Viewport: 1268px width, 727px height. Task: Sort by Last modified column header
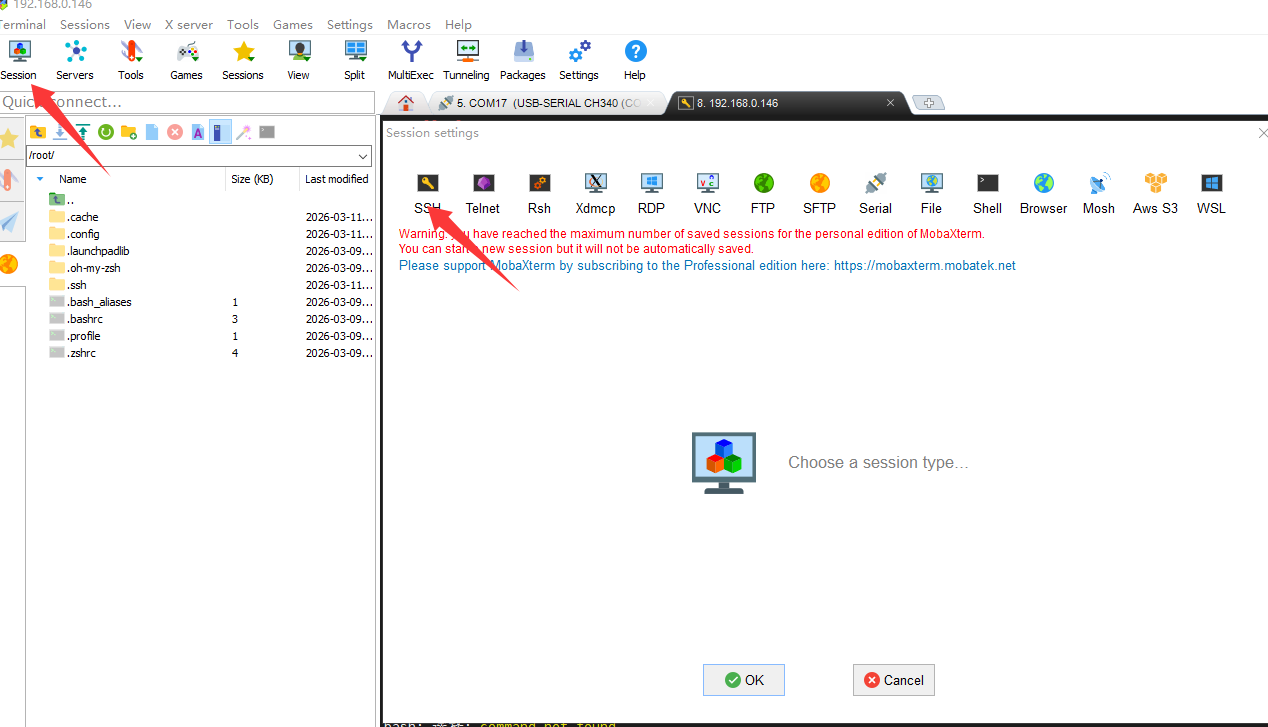[x=337, y=179]
